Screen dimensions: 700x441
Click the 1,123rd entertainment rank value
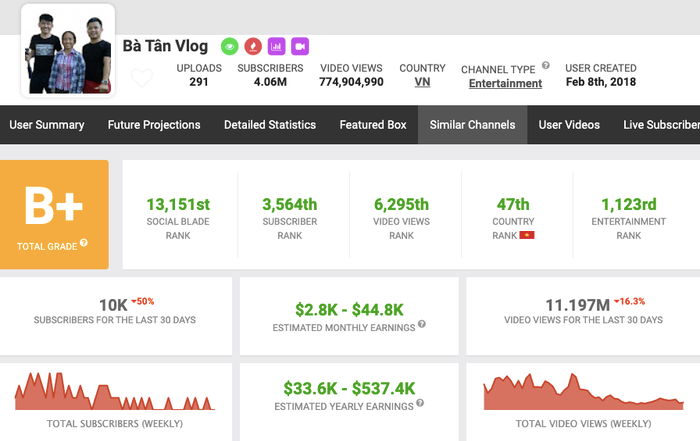(629, 204)
